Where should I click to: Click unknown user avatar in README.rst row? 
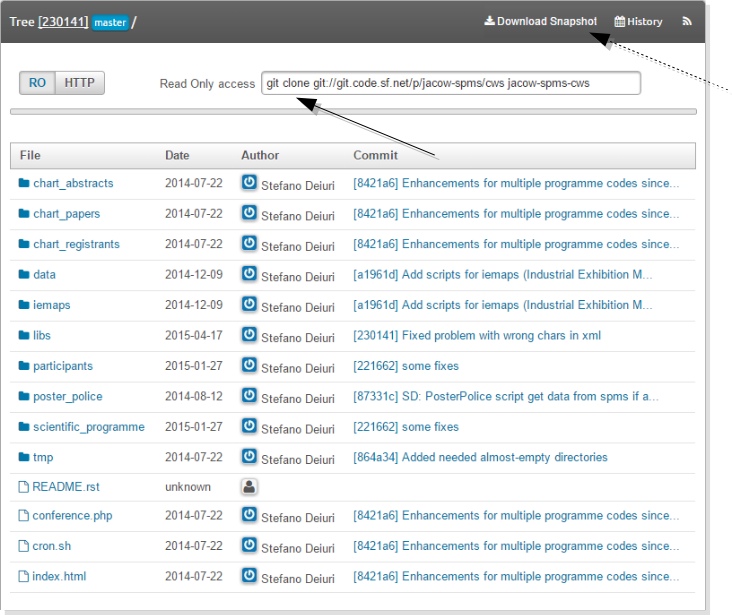pyautogui.click(x=249, y=487)
